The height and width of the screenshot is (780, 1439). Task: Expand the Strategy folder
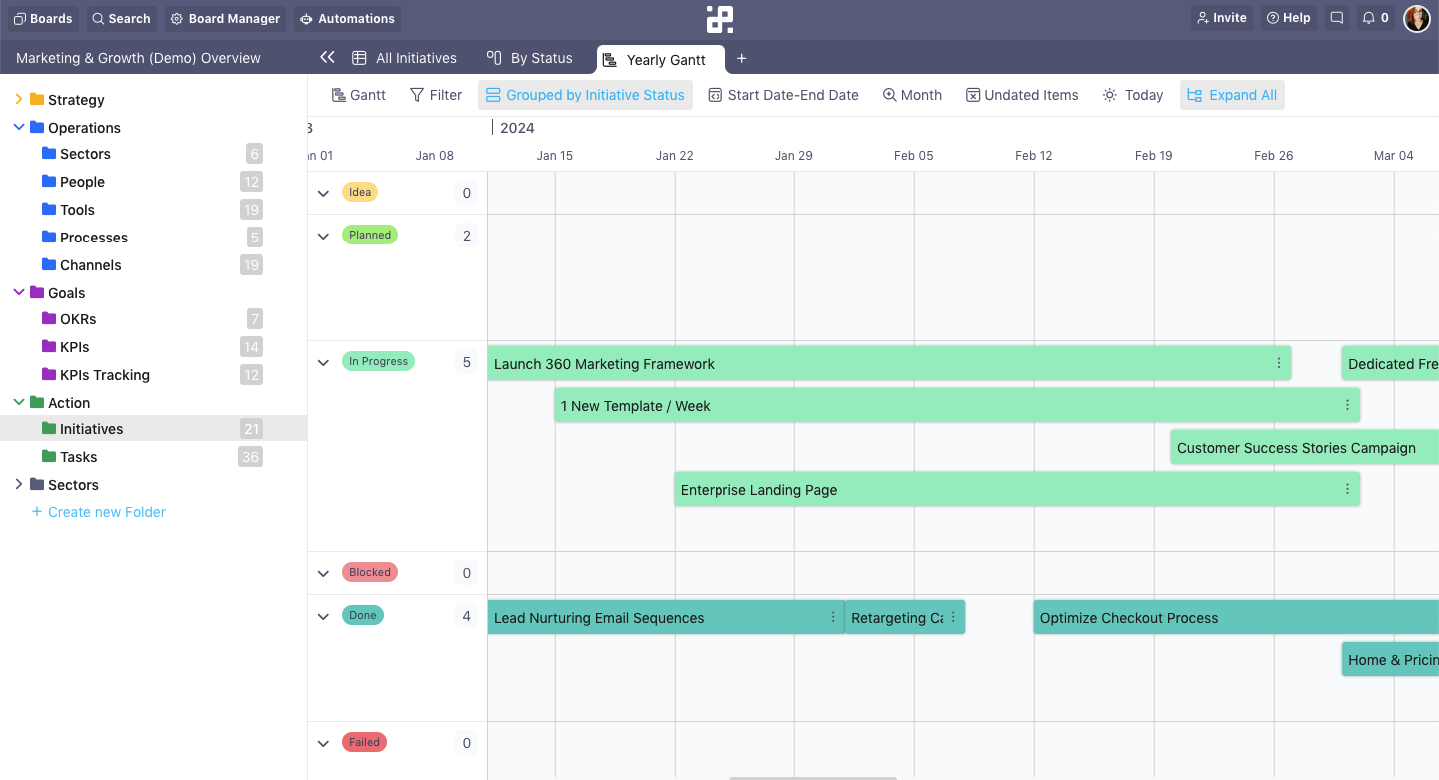pos(17,99)
